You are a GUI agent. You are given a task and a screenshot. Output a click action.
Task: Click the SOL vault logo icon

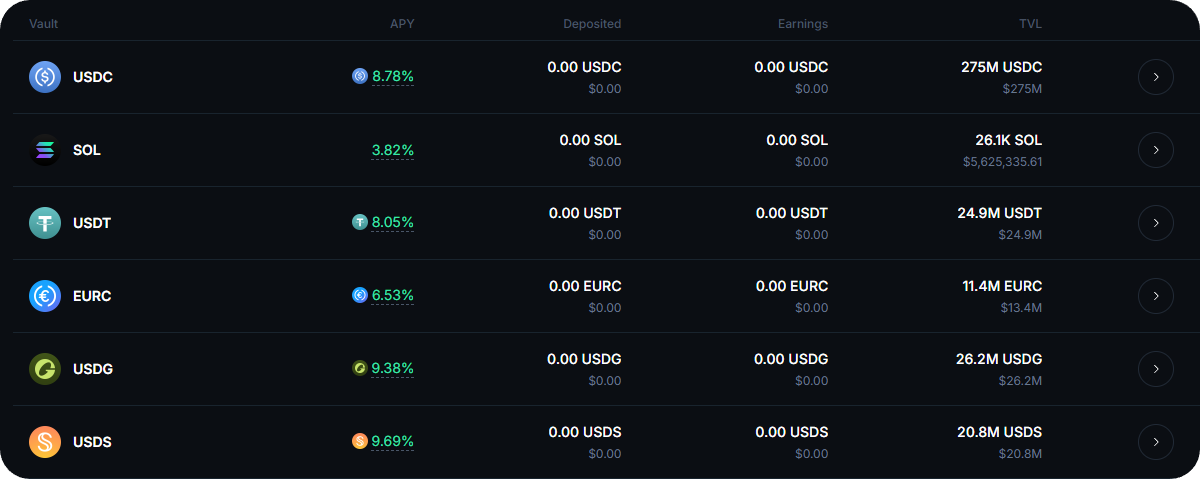click(45, 150)
